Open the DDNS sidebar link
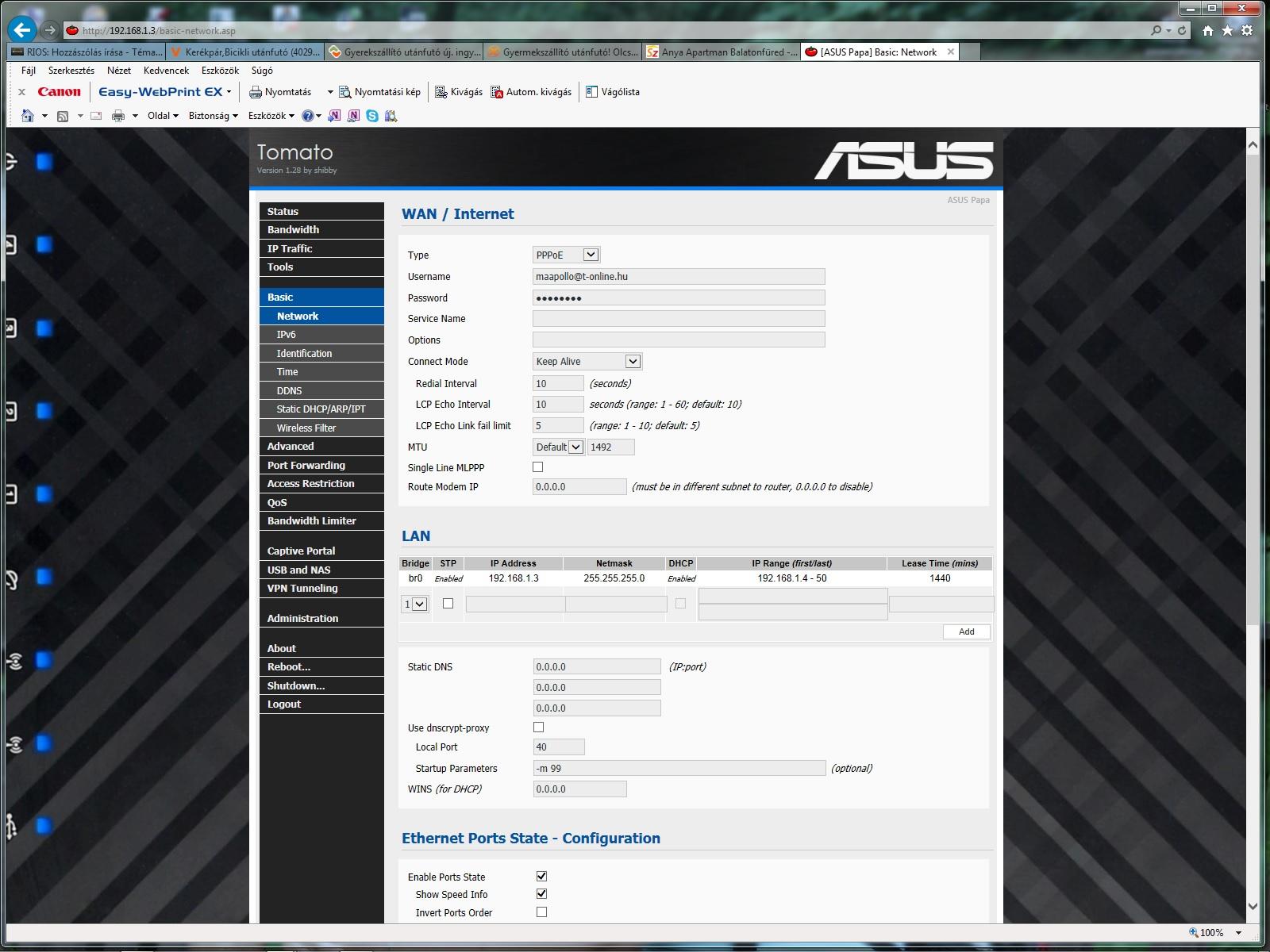 321,390
